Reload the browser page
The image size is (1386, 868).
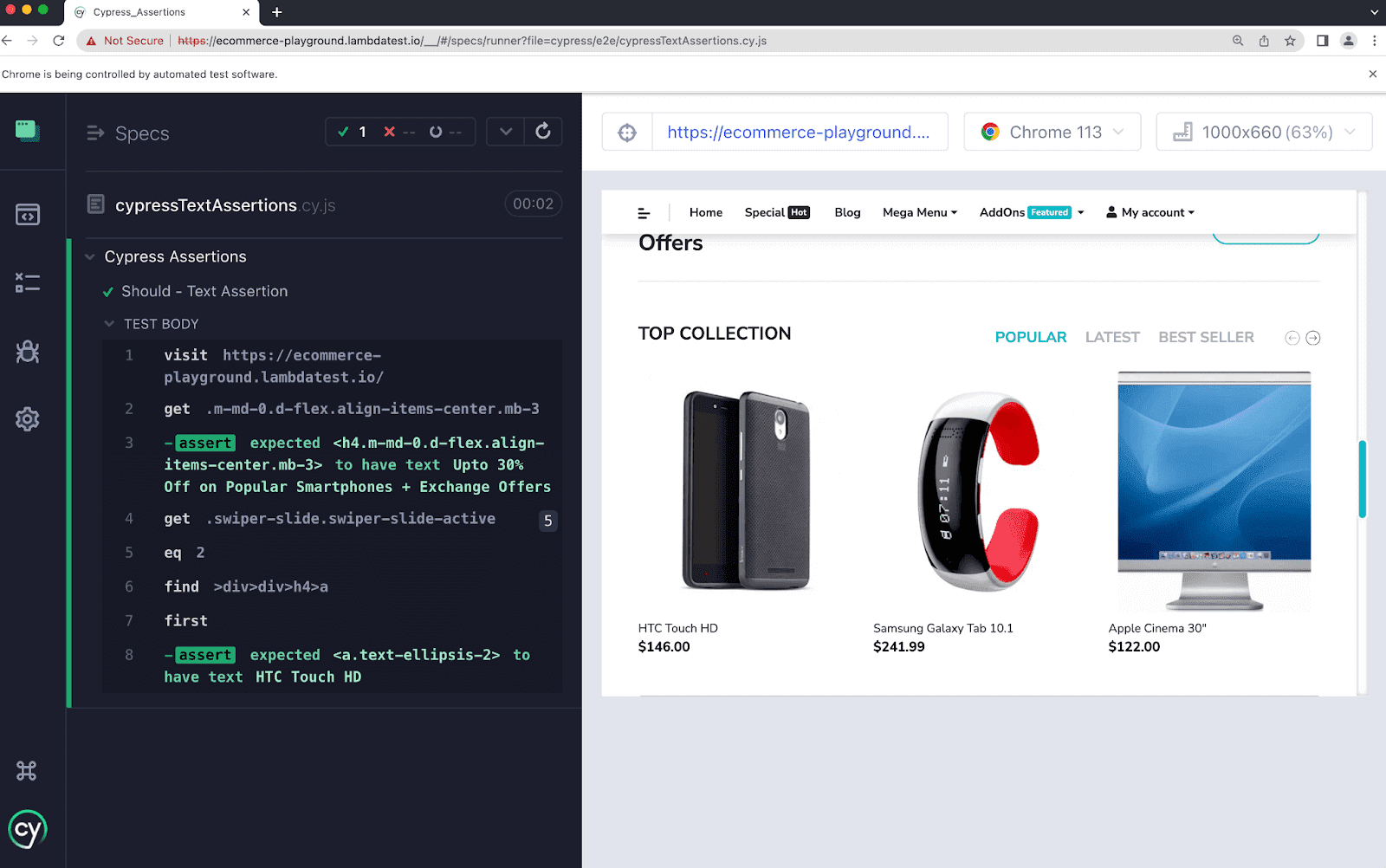click(59, 41)
